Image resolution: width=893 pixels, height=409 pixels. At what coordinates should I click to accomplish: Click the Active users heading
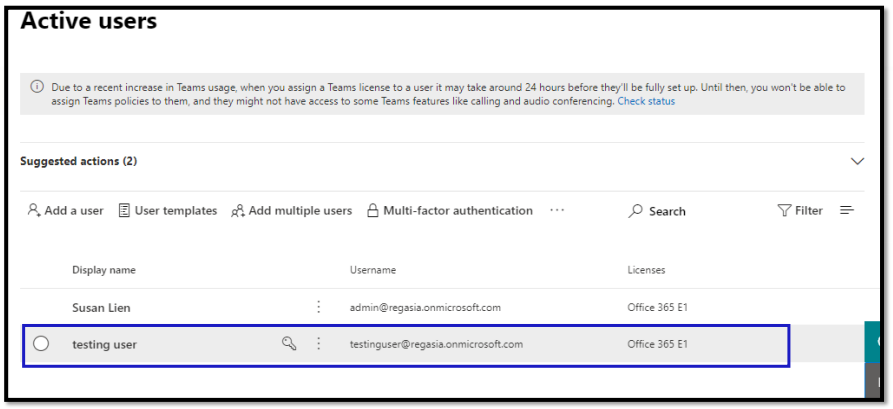pyautogui.click(x=89, y=21)
